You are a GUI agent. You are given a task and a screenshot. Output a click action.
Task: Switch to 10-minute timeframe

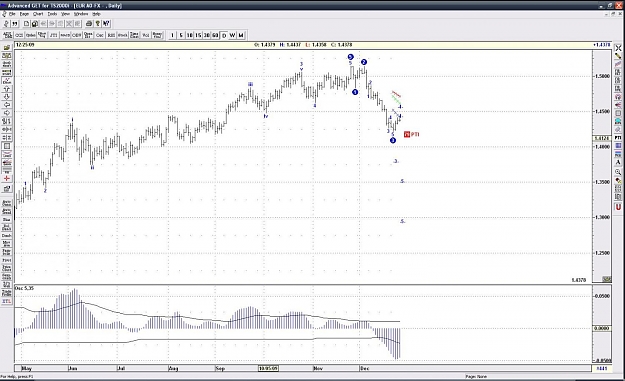(x=189, y=35)
